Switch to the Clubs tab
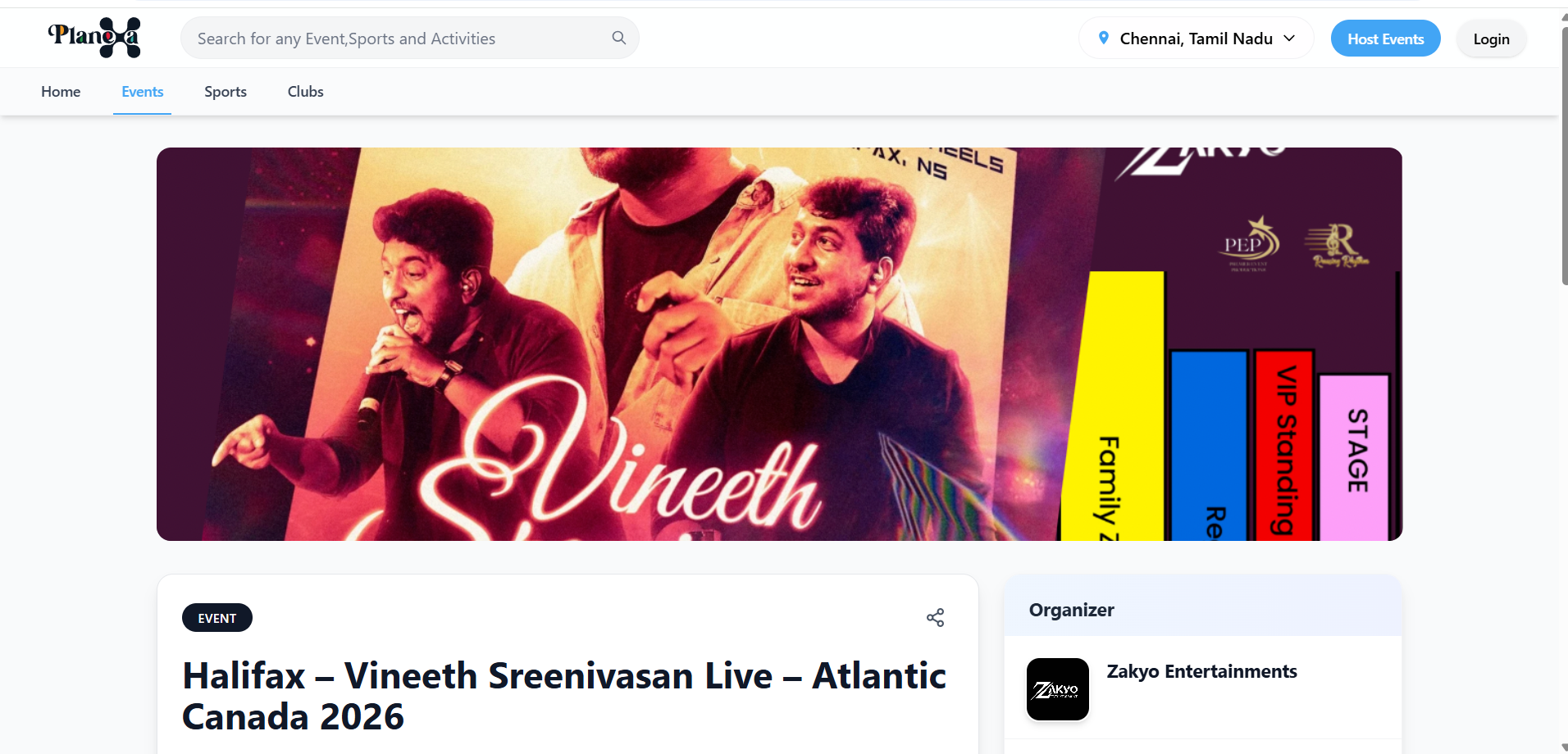Viewport: 1568px width, 754px height. coord(306,92)
